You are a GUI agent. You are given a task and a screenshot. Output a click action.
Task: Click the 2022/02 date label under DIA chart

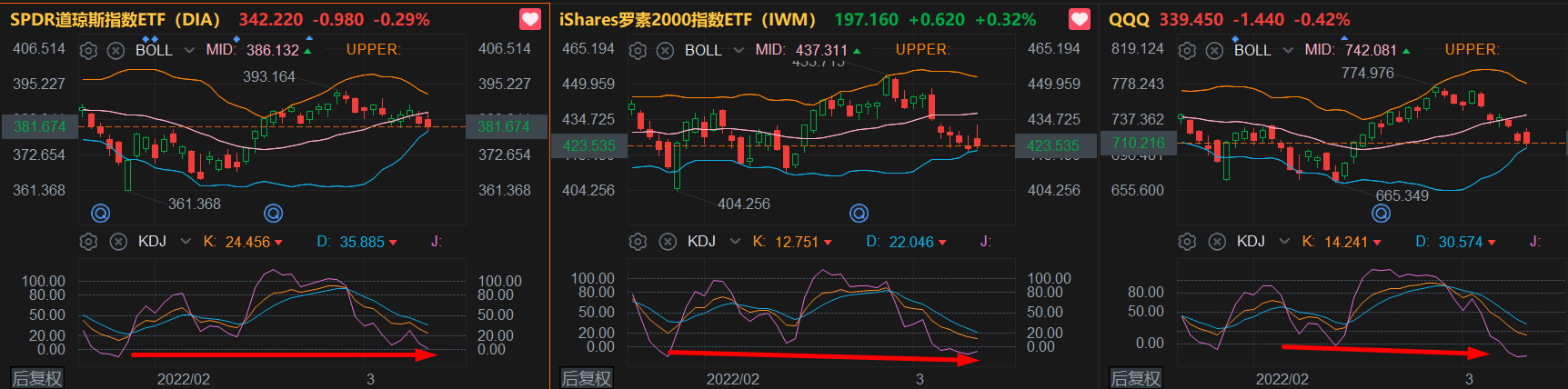(x=184, y=379)
